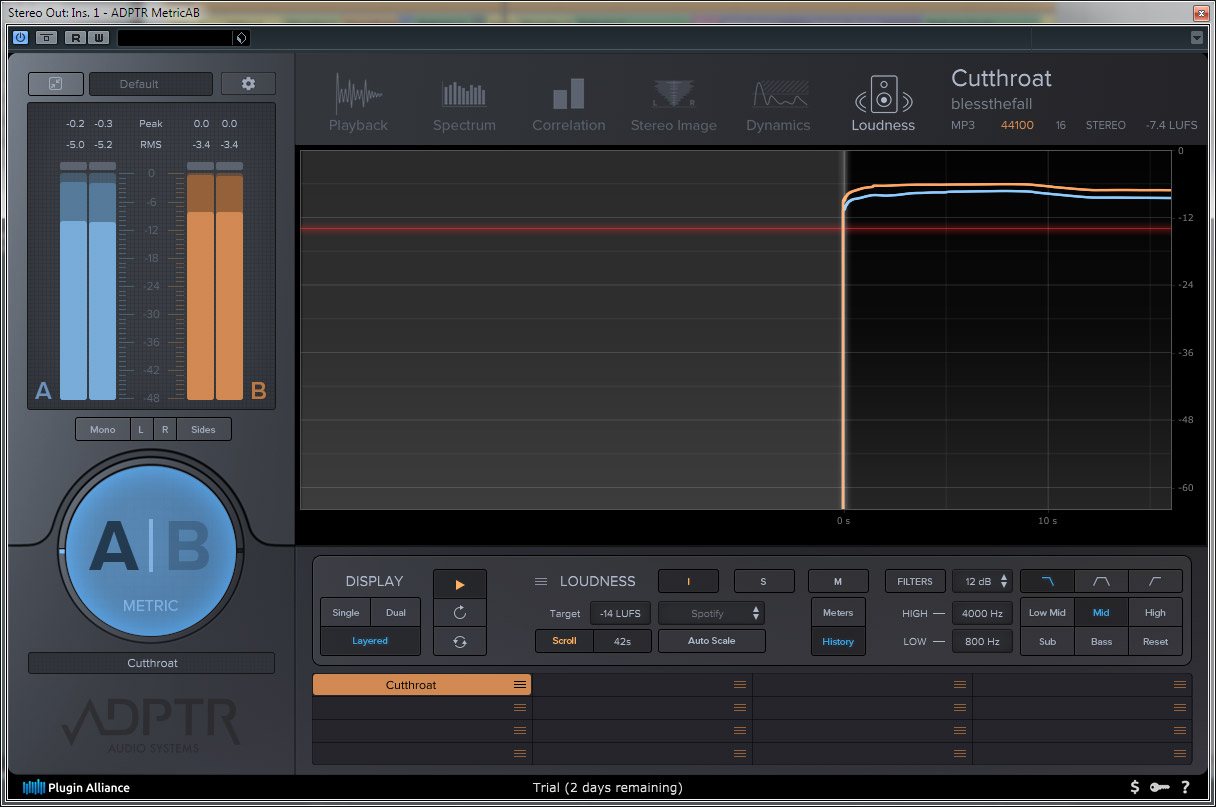The image size is (1216, 807).
Task: Enable Short-term loudness S button
Action: click(764, 581)
